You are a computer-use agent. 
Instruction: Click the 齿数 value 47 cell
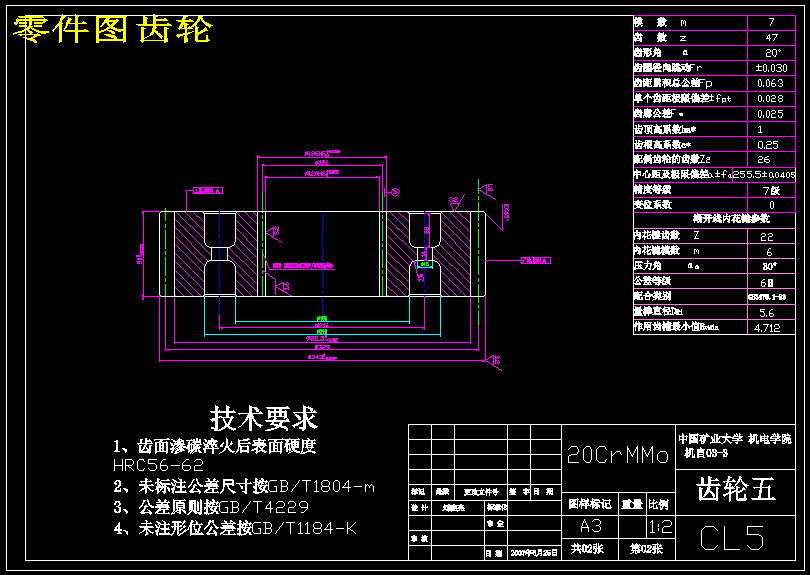pyautogui.click(x=771, y=37)
